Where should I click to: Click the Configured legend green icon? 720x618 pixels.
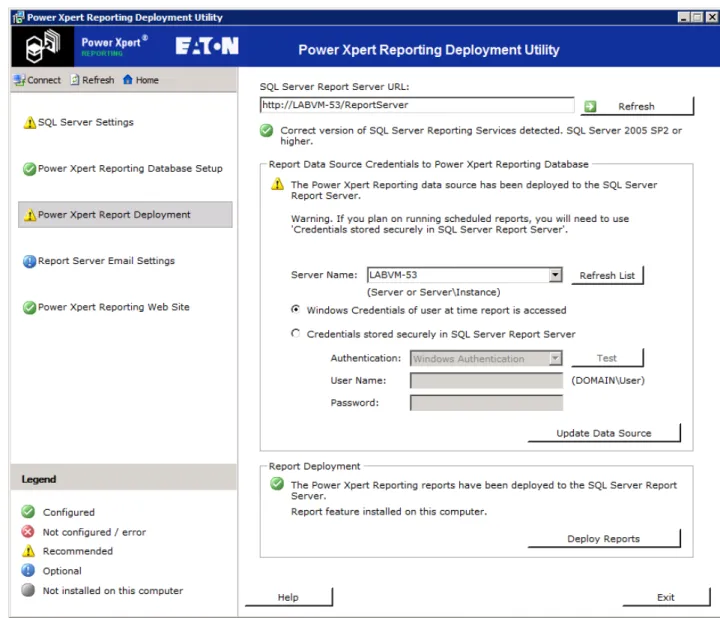pos(28,511)
